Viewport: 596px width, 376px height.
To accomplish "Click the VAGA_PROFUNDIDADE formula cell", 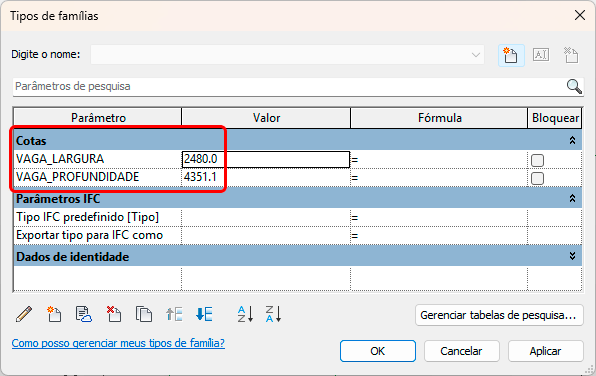I will pos(439,177).
